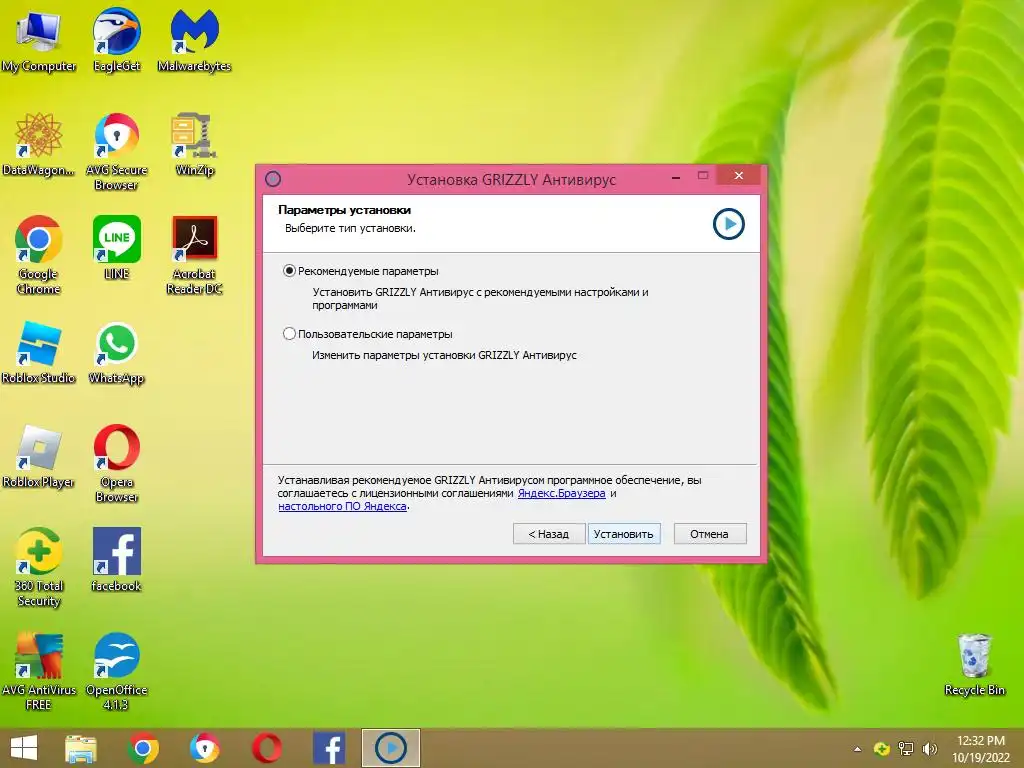Launch Opera from the taskbar
This screenshot has width=1024, height=768.
tap(267, 748)
